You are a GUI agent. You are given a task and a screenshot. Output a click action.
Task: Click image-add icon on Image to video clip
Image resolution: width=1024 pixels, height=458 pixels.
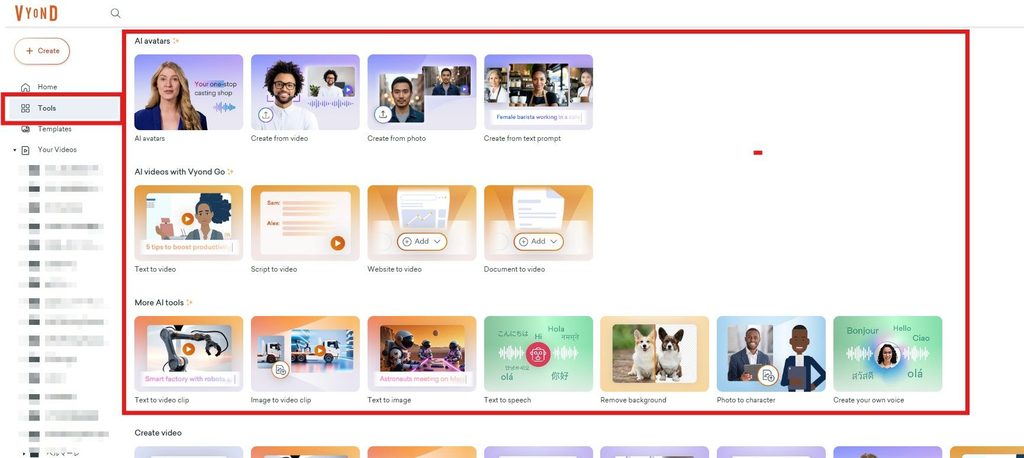pos(281,370)
